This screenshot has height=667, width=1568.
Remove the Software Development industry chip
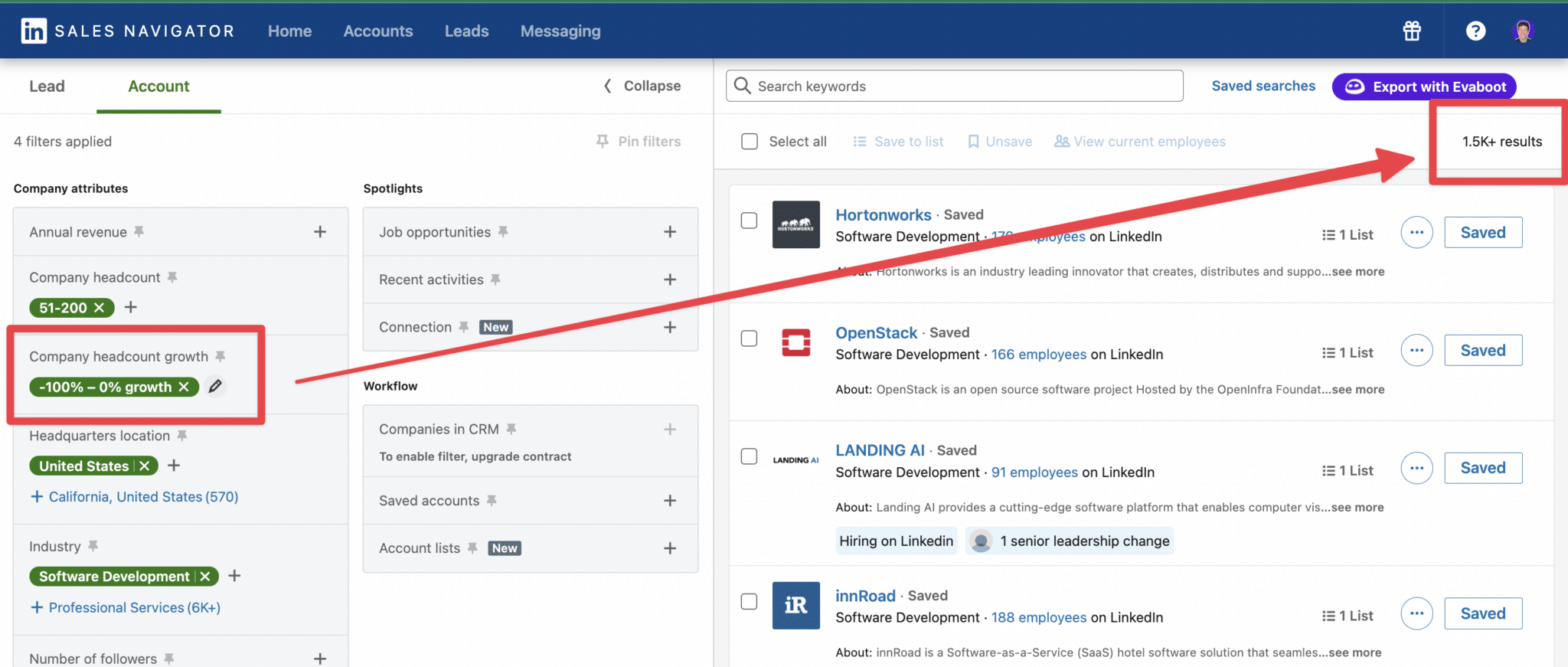204,576
